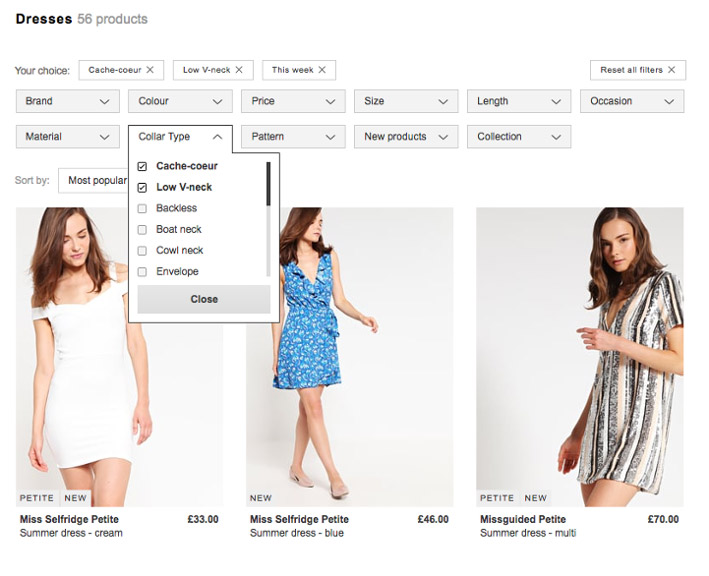The width and height of the screenshot is (709, 576).
Task: Click the Cache-coeur option label in the list
Action: 187,166
